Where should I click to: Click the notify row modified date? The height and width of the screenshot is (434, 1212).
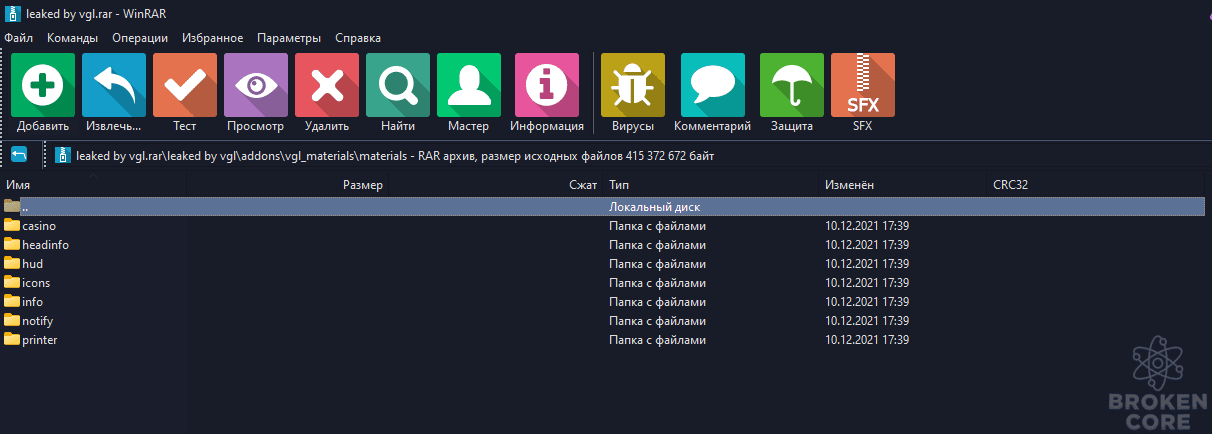click(x=867, y=321)
